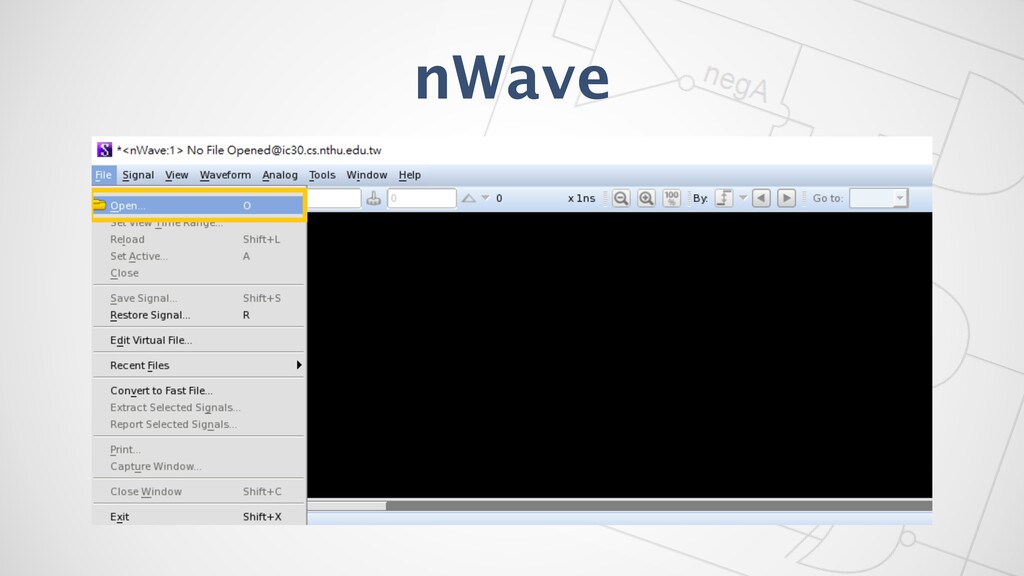
Task: Click the Reload menu entry
Action: pos(199,239)
